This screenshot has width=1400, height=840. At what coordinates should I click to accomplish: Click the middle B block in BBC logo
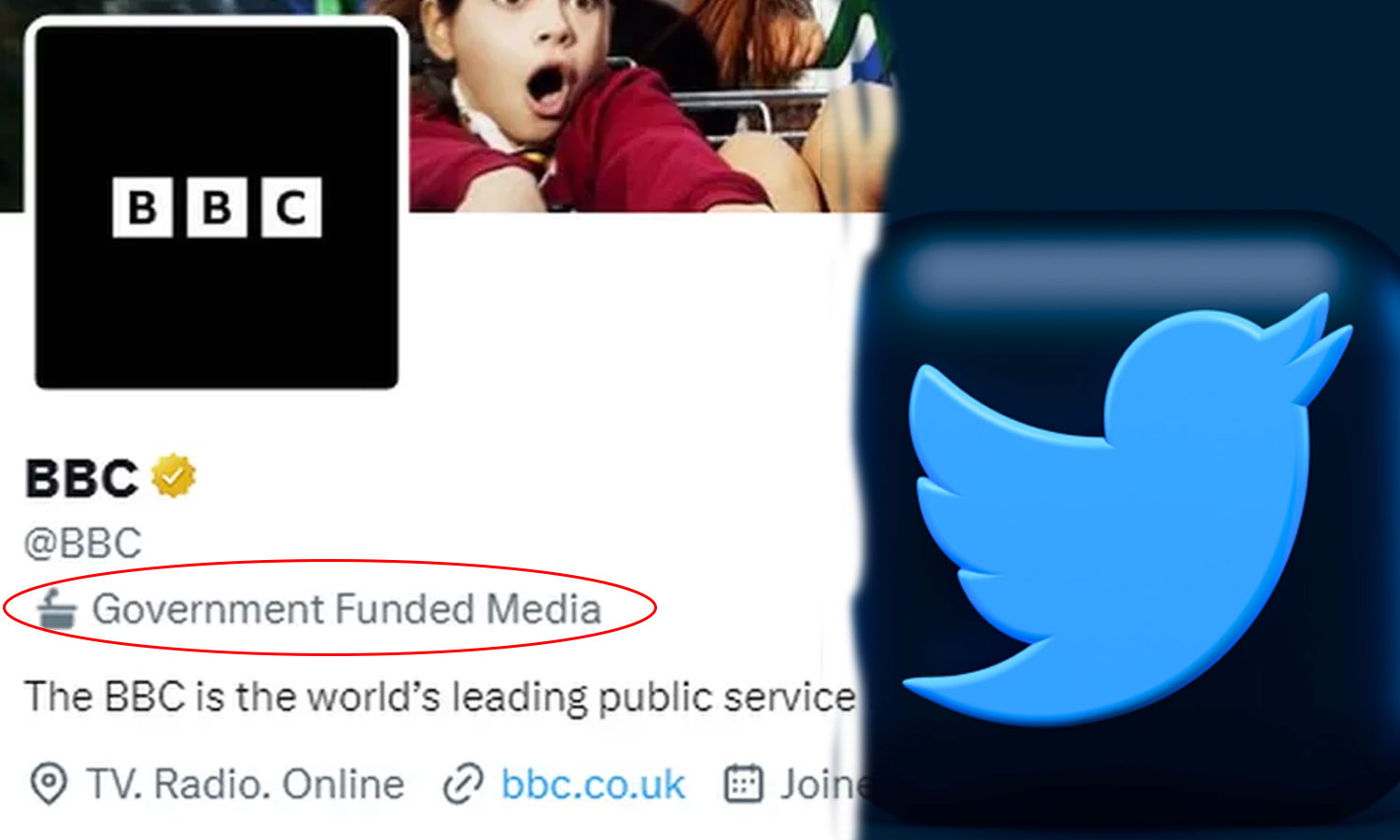217,207
